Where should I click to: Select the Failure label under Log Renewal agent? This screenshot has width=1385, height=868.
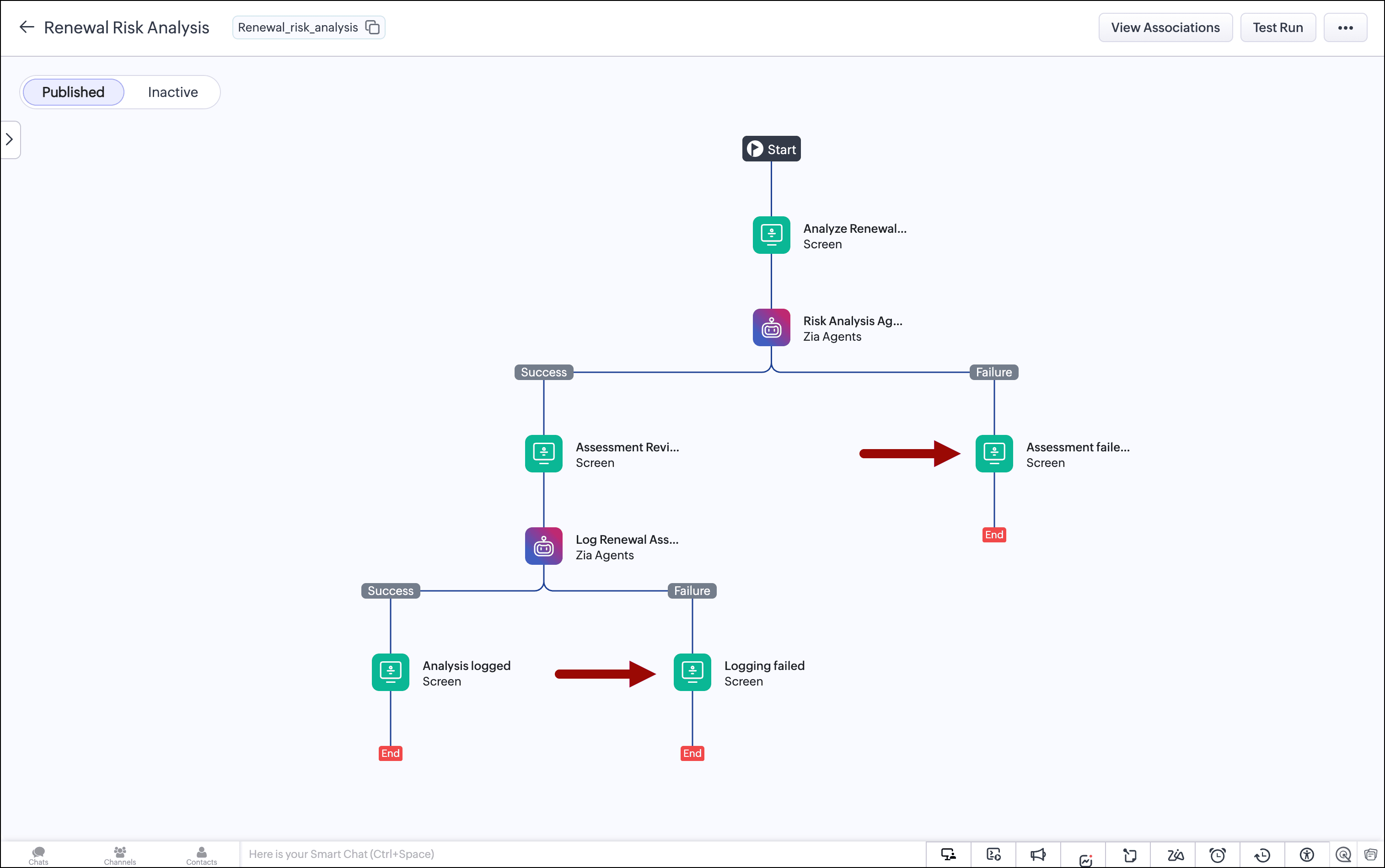[x=692, y=591]
